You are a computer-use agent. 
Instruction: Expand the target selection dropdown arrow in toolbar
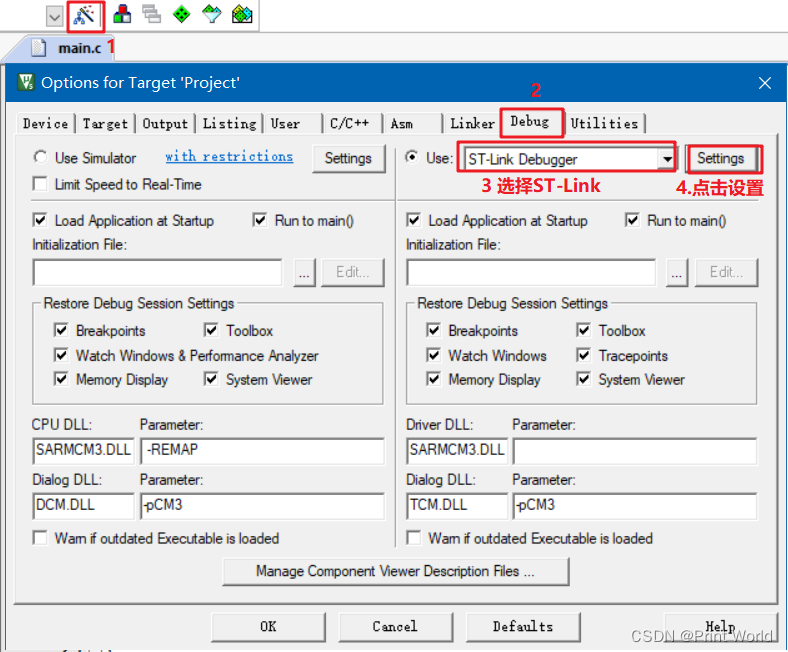(x=54, y=17)
